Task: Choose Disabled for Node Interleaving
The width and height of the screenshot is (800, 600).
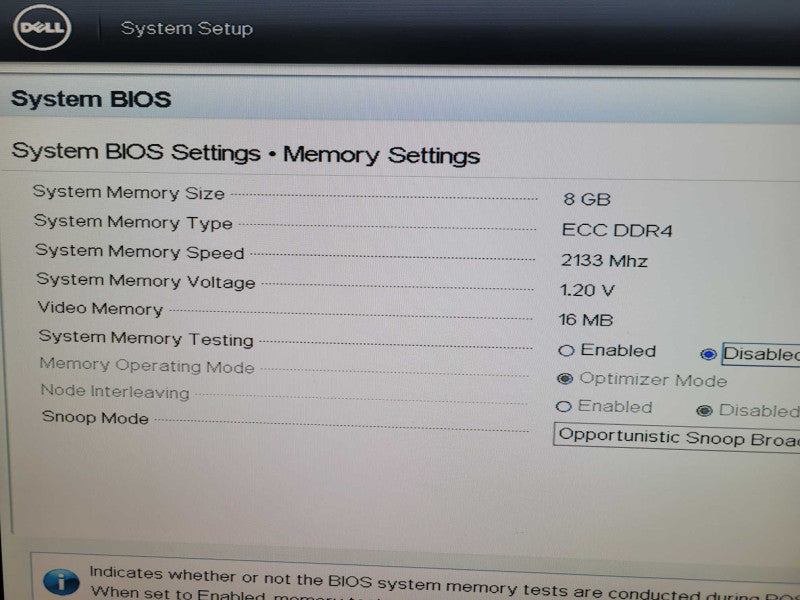Action: tap(705, 410)
